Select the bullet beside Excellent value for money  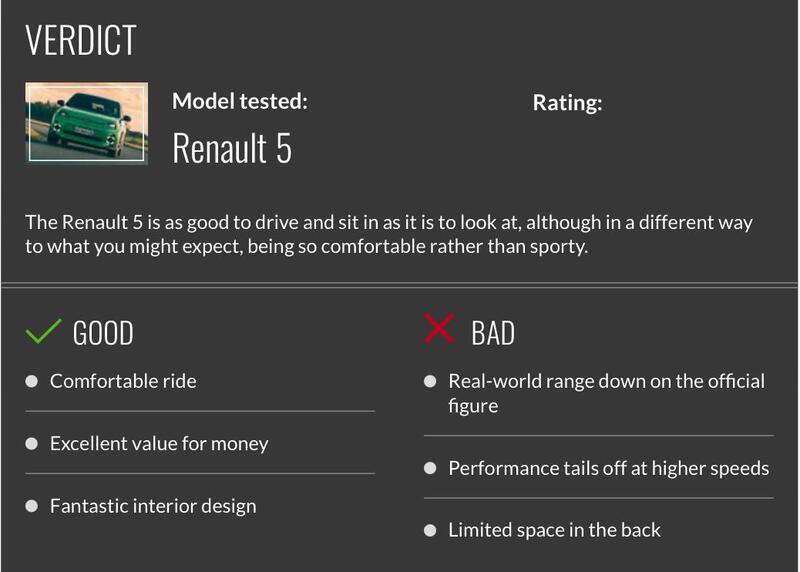32,443
